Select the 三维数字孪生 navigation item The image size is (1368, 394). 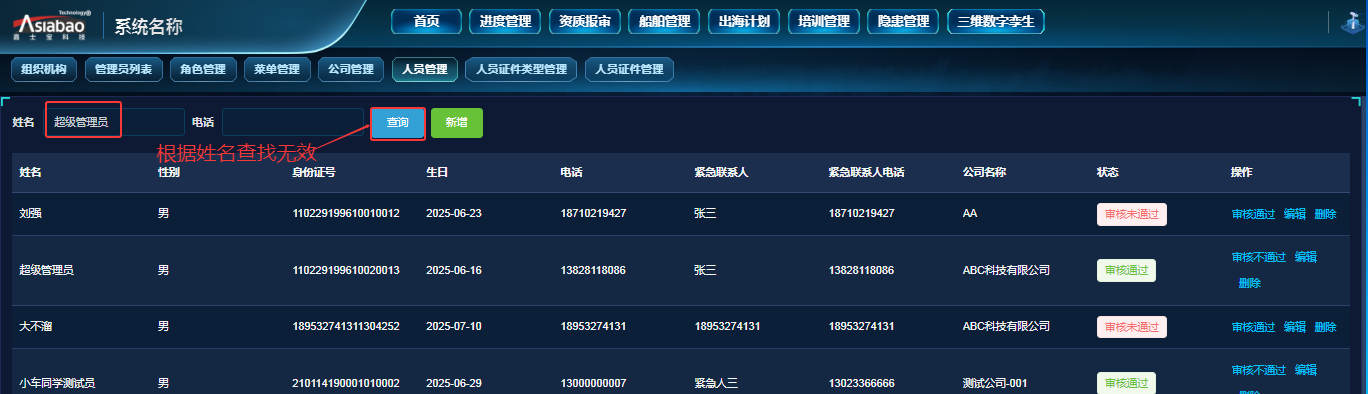[x=995, y=21]
